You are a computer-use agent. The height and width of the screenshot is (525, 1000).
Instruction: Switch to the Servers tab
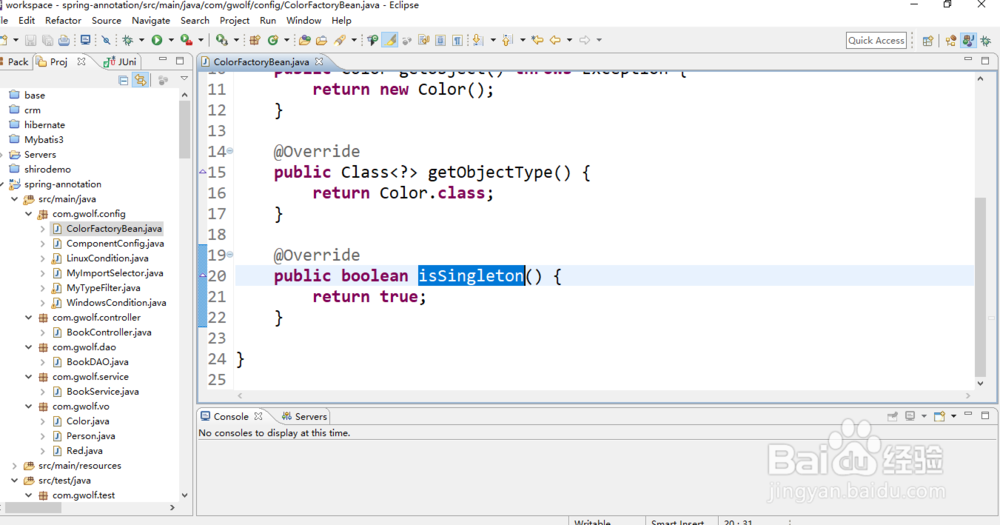pyautogui.click(x=304, y=417)
